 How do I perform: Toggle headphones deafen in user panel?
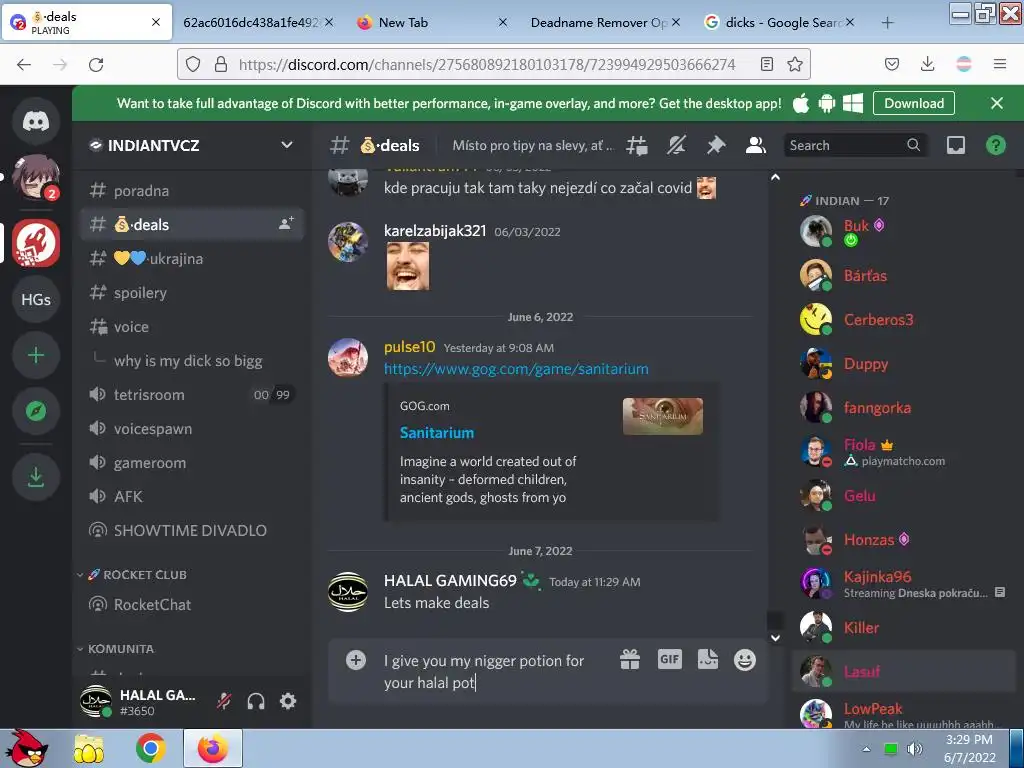point(256,701)
